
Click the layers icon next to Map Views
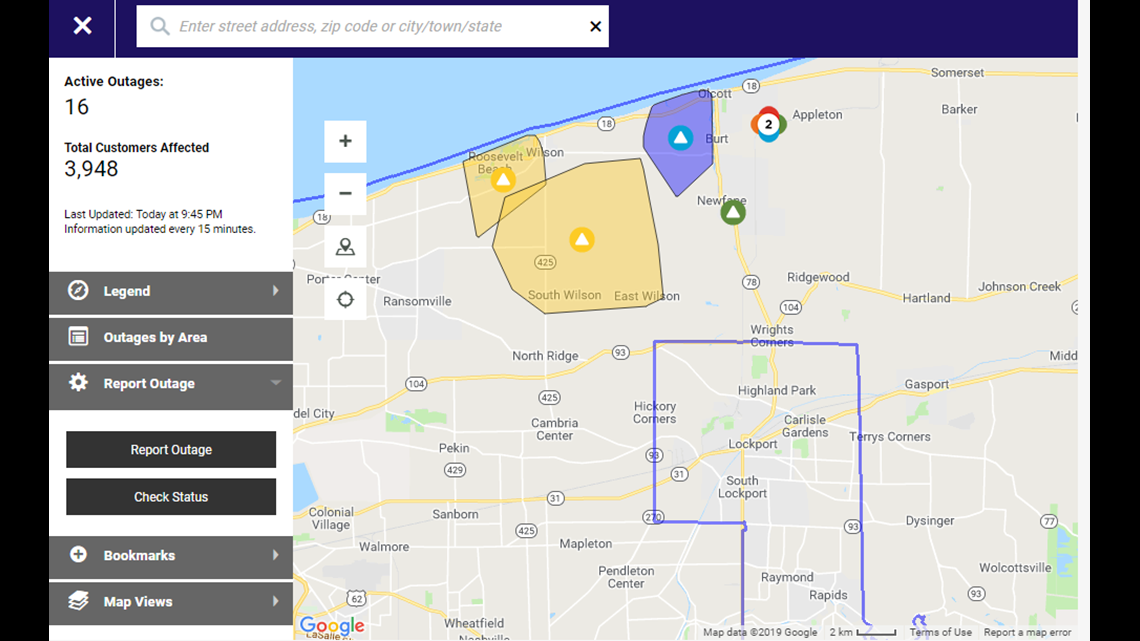[x=78, y=601]
